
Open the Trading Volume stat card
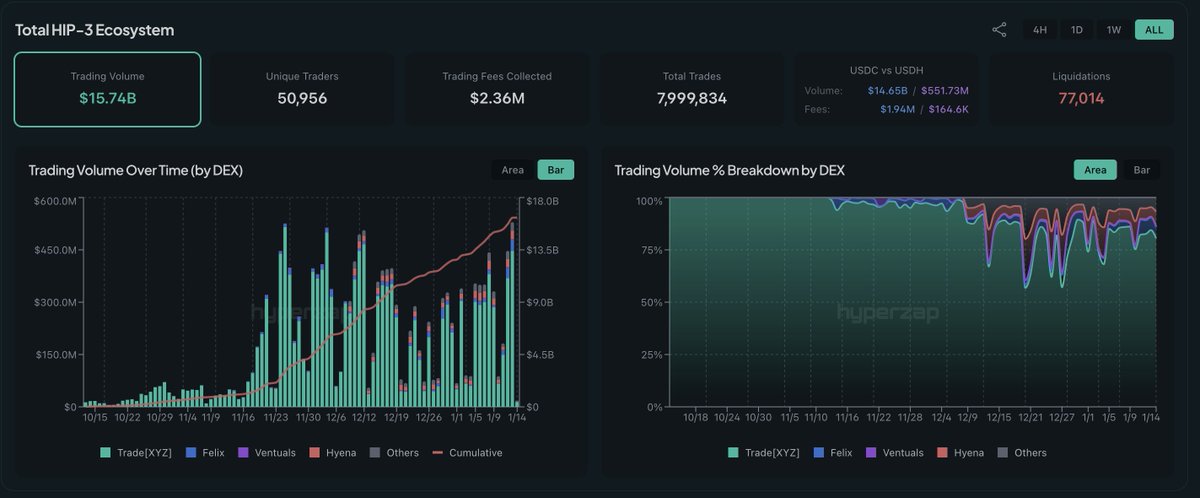click(x=107, y=89)
